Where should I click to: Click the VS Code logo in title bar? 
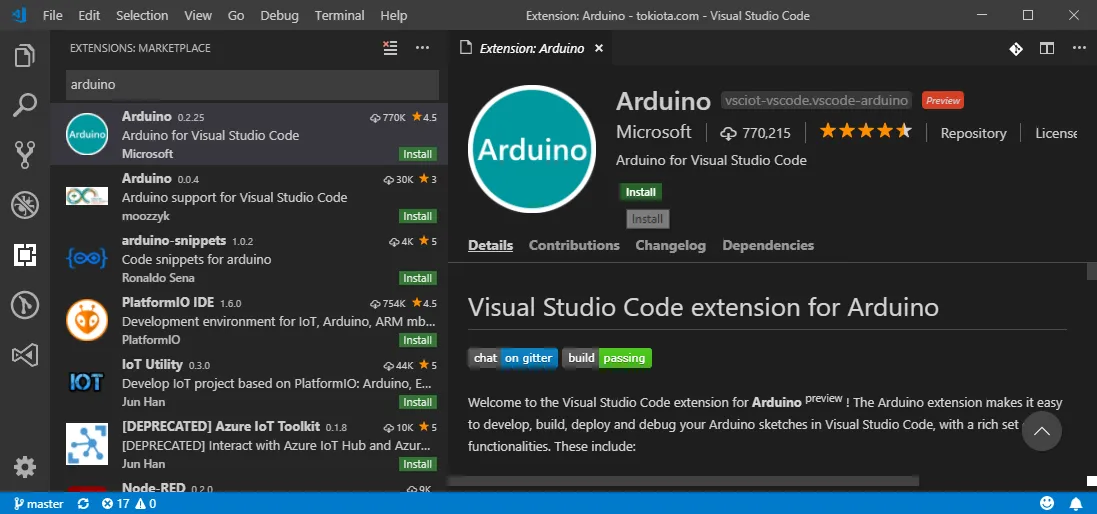19,15
